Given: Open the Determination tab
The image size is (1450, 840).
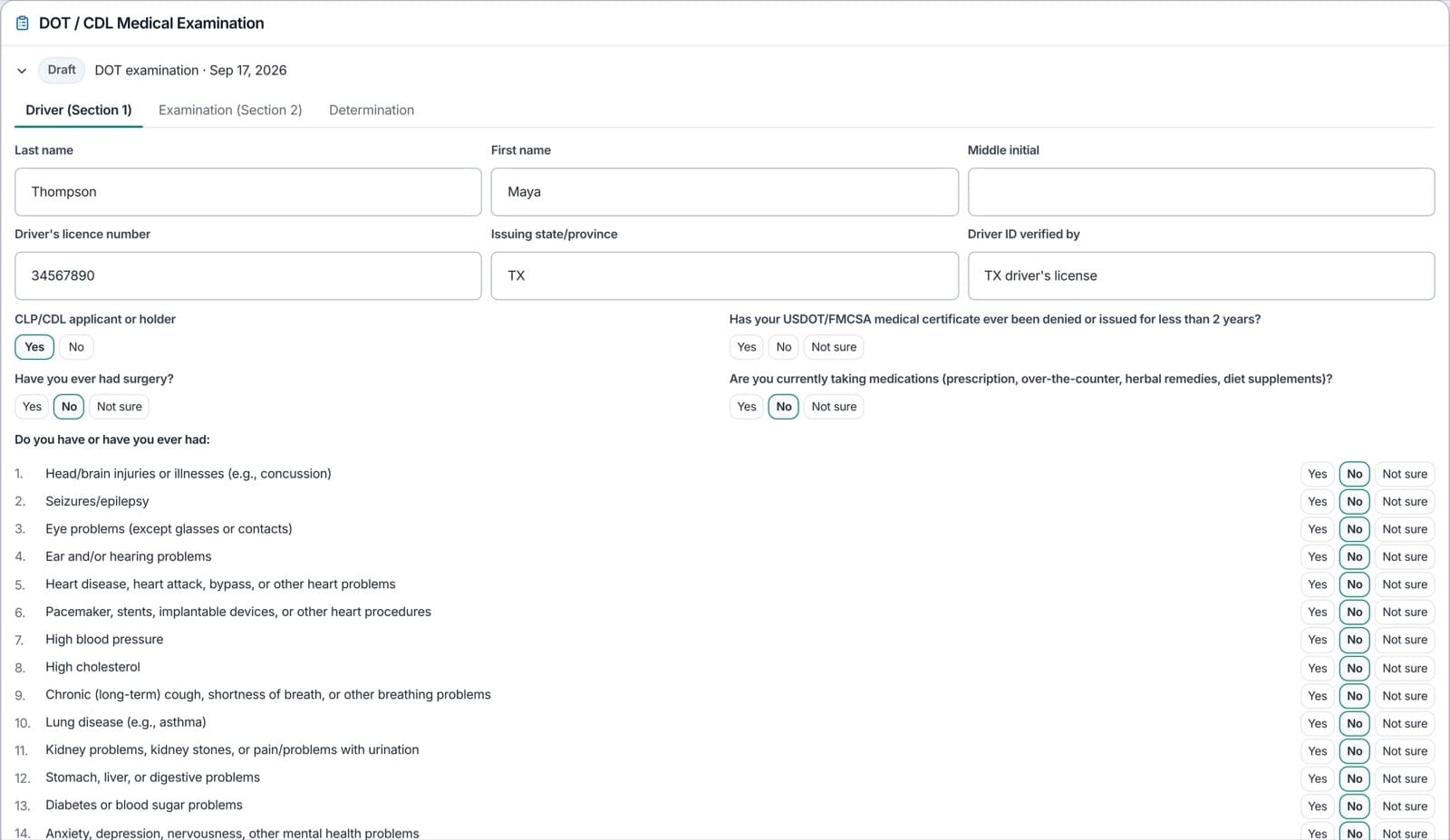Looking at the screenshot, I should click(x=372, y=110).
